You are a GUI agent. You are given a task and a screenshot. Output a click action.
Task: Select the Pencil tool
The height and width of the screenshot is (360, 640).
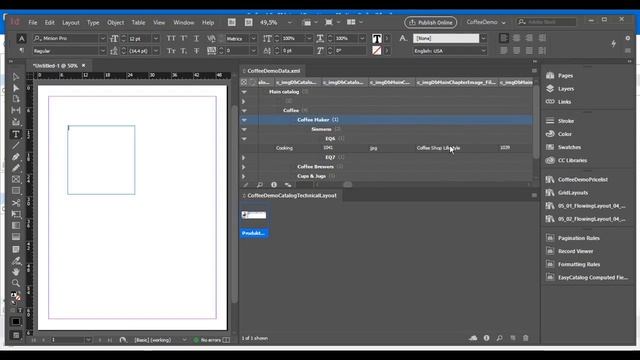(x=16, y=168)
